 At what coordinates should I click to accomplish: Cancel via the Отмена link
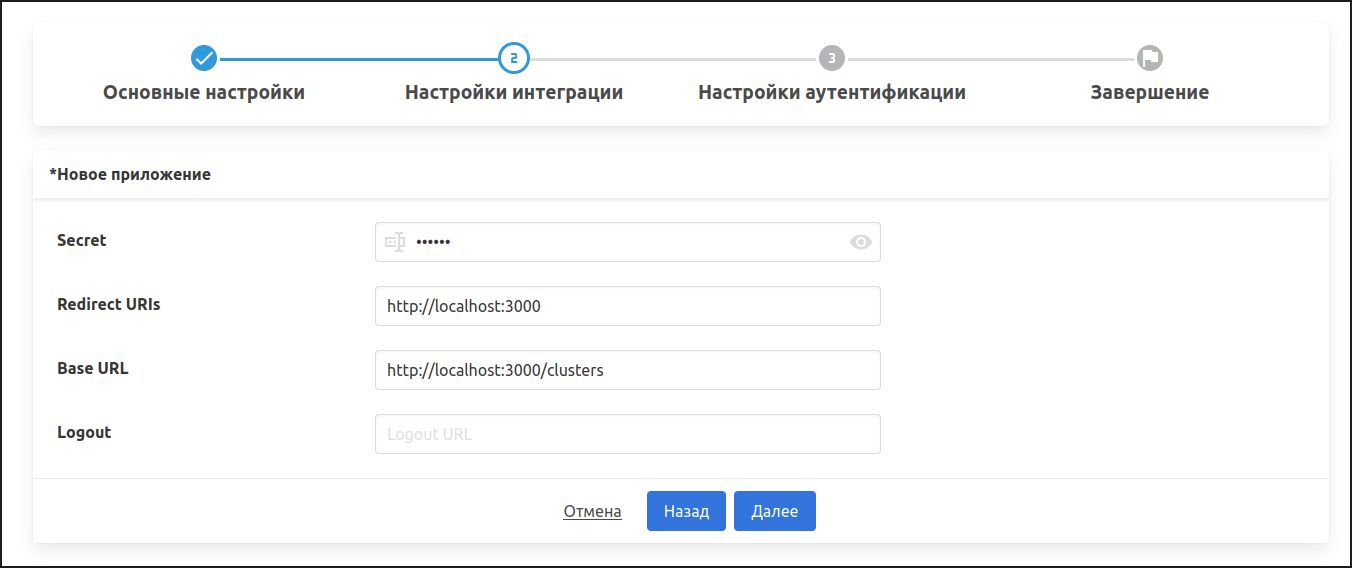(592, 511)
